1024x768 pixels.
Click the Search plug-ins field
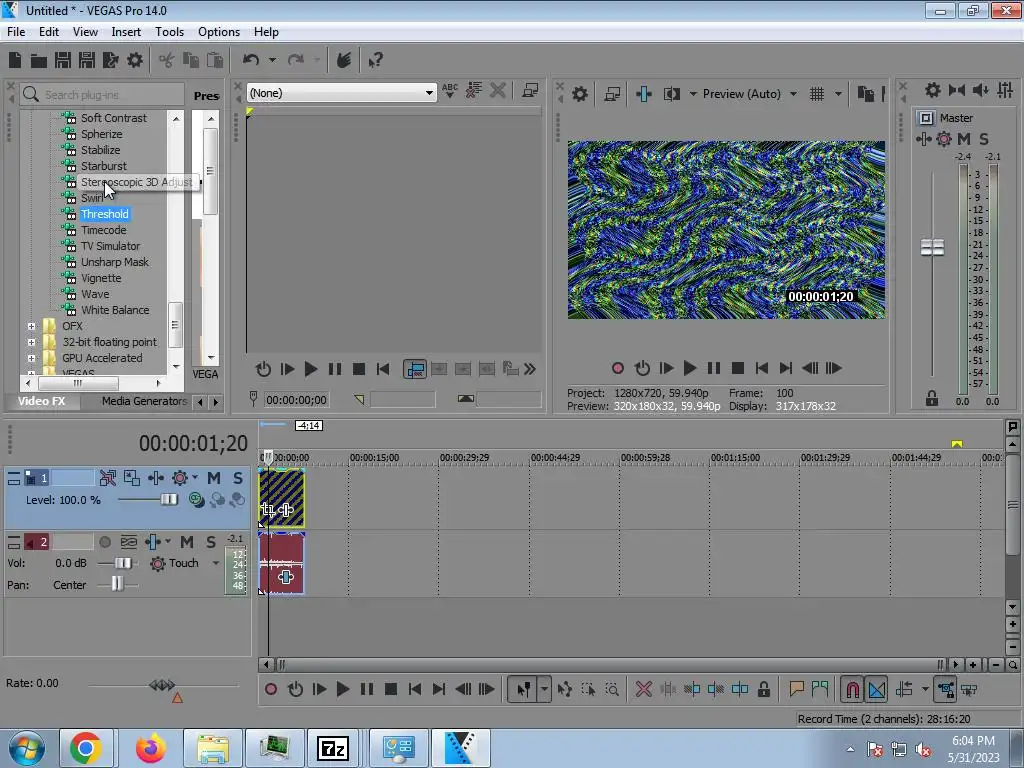pyautogui.click(x=102, y=95)
